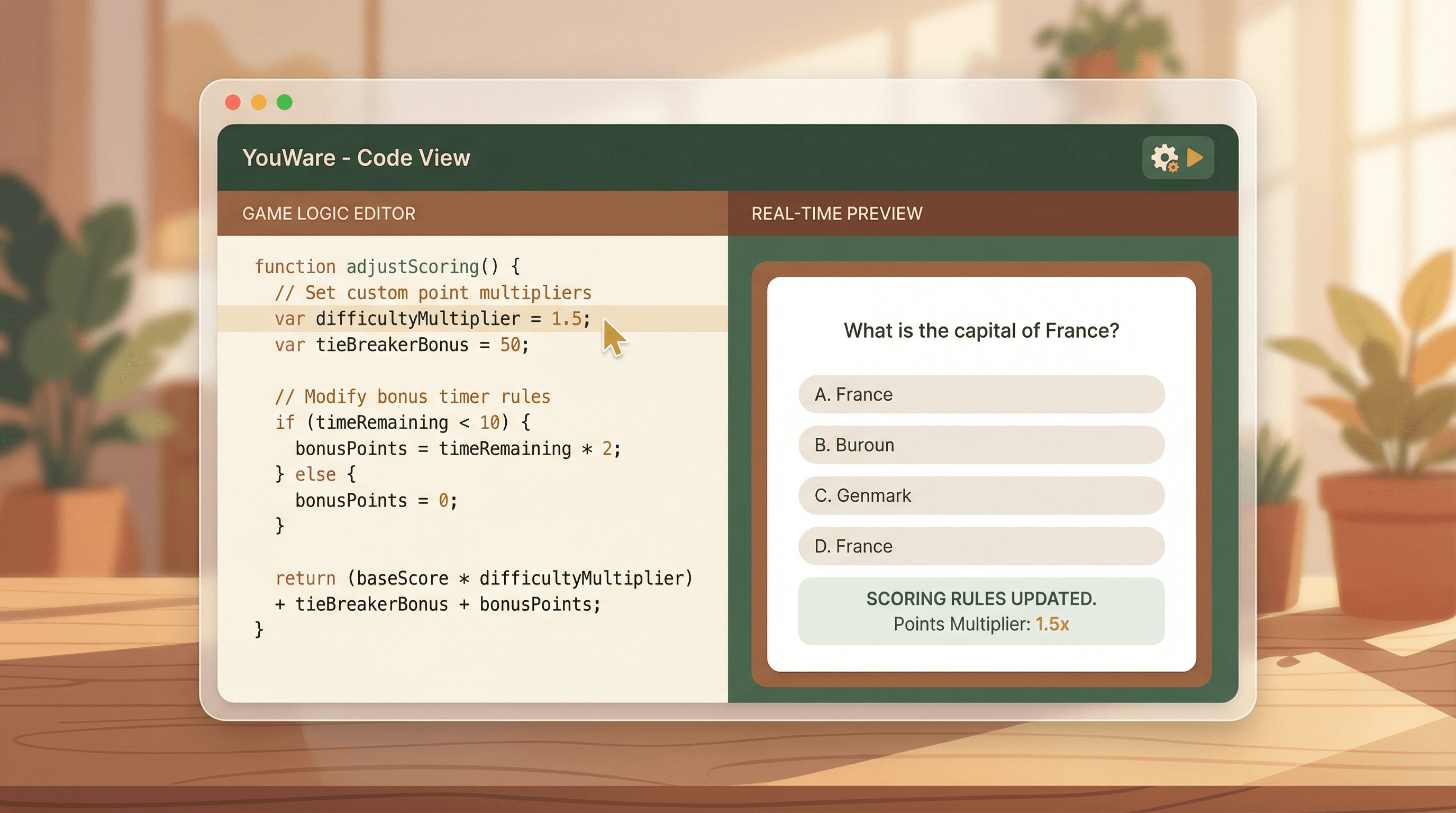Screen dimensions: 1456x813
Task: Click the '} else {' code line
Action: click(x=315, y=474)
